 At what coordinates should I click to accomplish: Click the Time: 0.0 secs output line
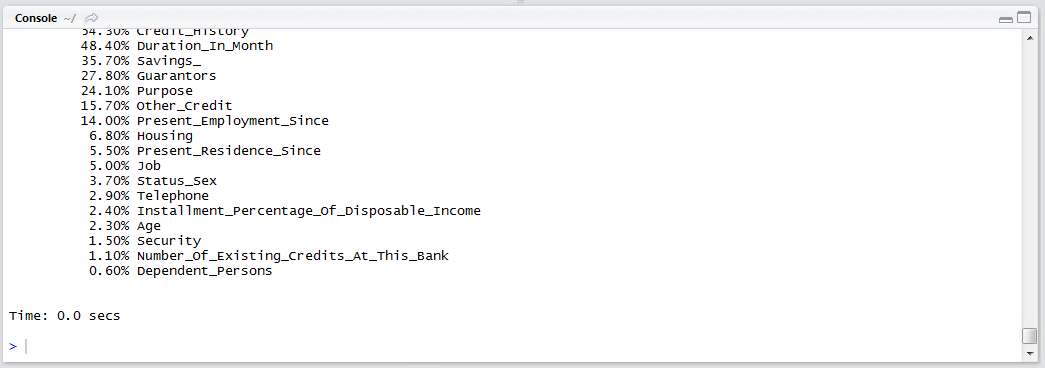[x=65, y=316]
